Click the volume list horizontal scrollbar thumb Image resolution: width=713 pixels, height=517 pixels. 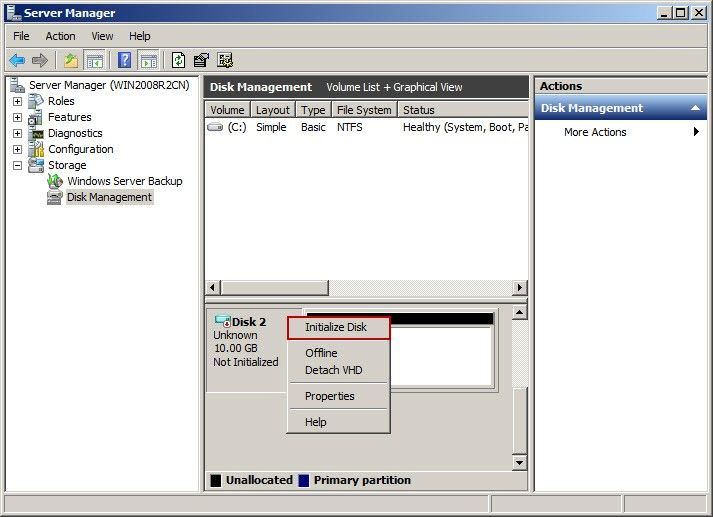tap(275, 288)
